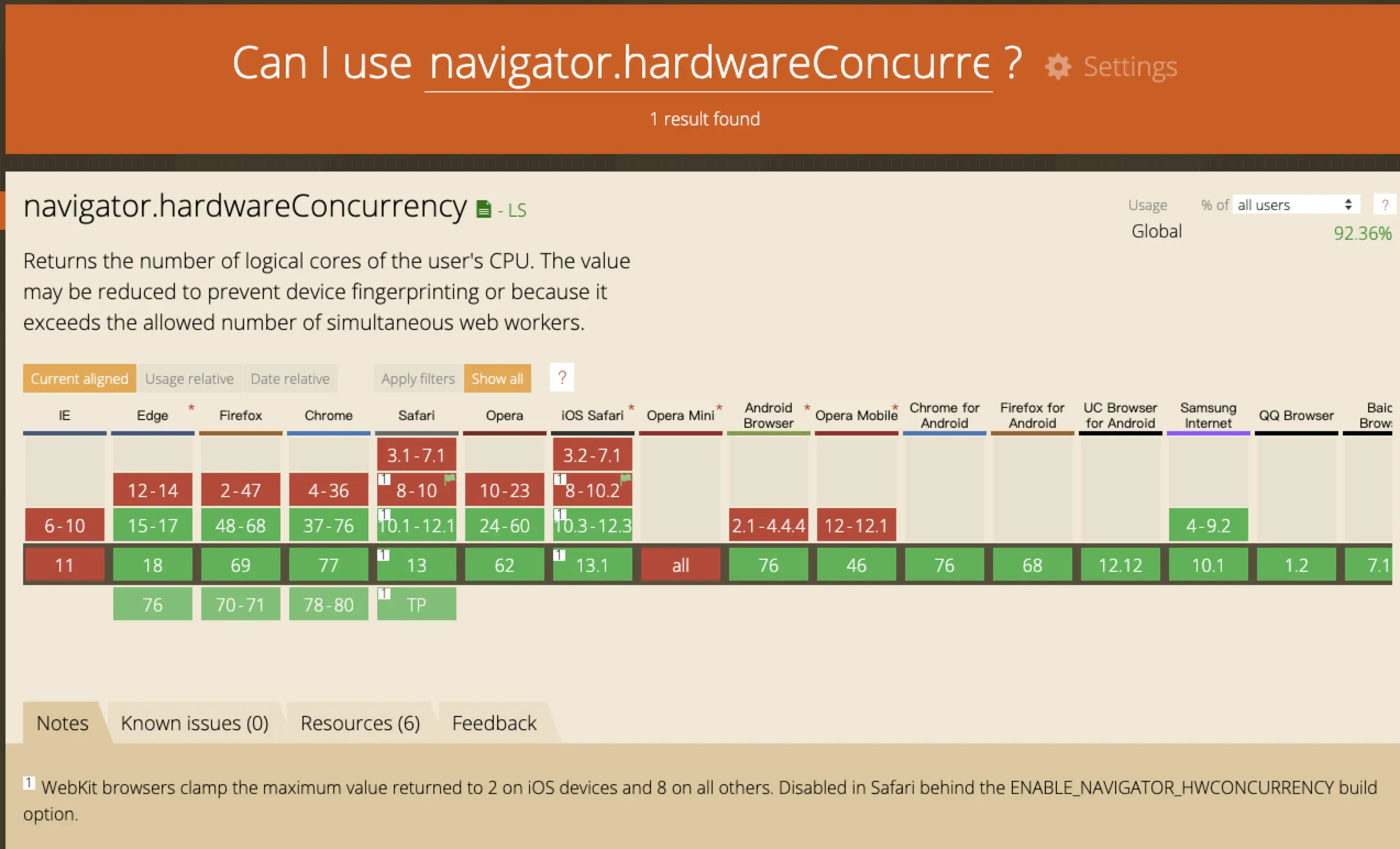This screenshot has height=849, width=1400.
Task: Click the red IE 11 support cell
Action: click(65, 565)
